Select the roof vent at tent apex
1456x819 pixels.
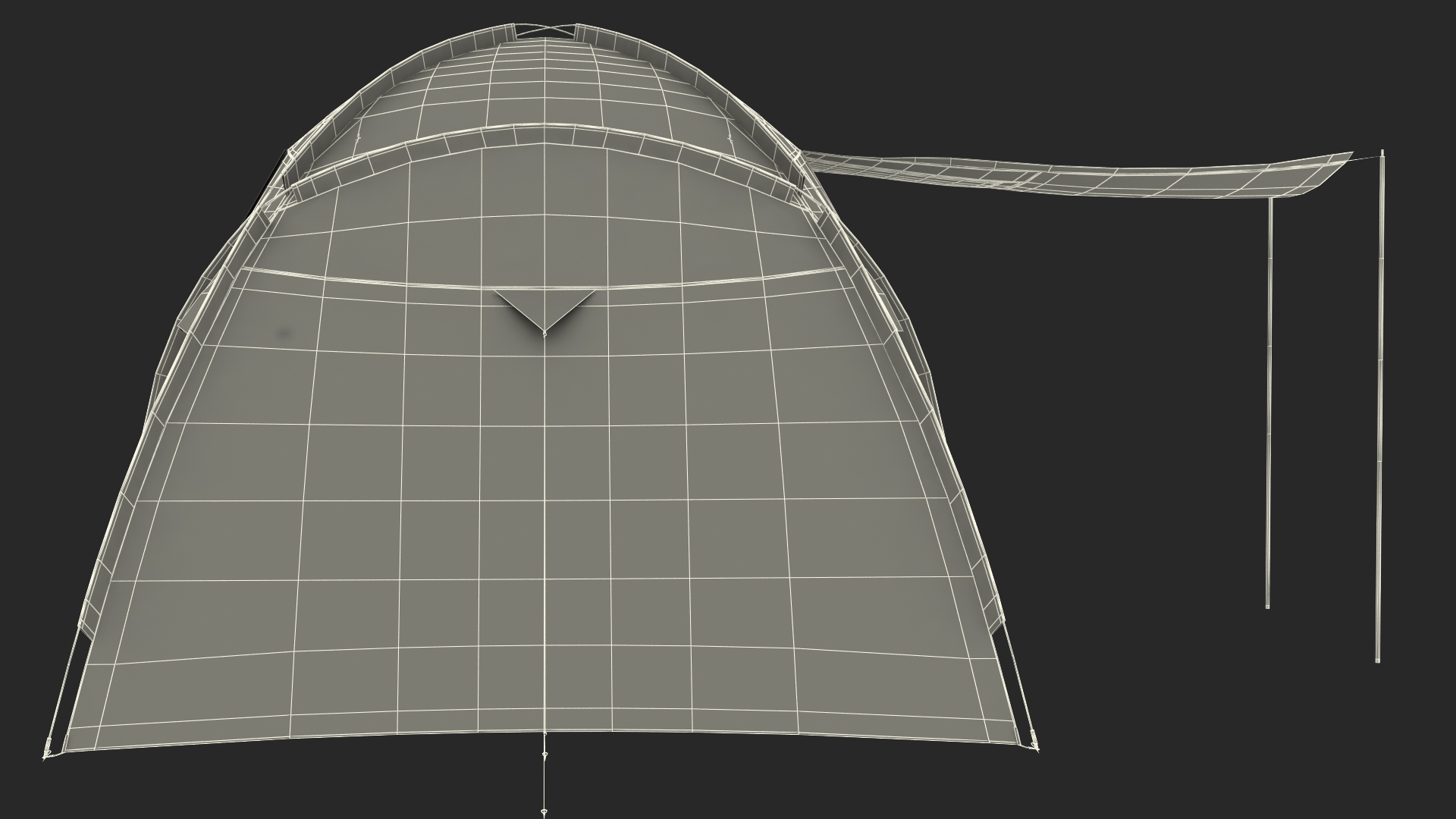[x=547, y=32]
